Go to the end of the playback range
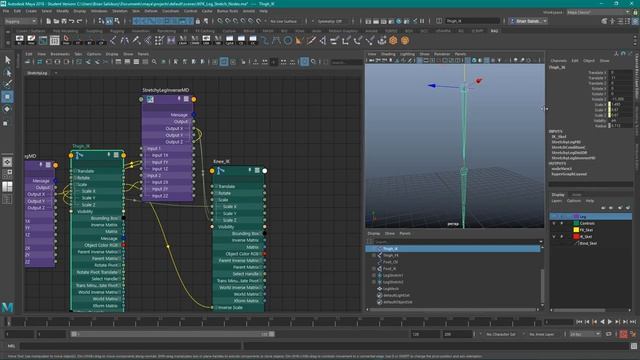The image size is (640, 360). (x=633, y=322)
